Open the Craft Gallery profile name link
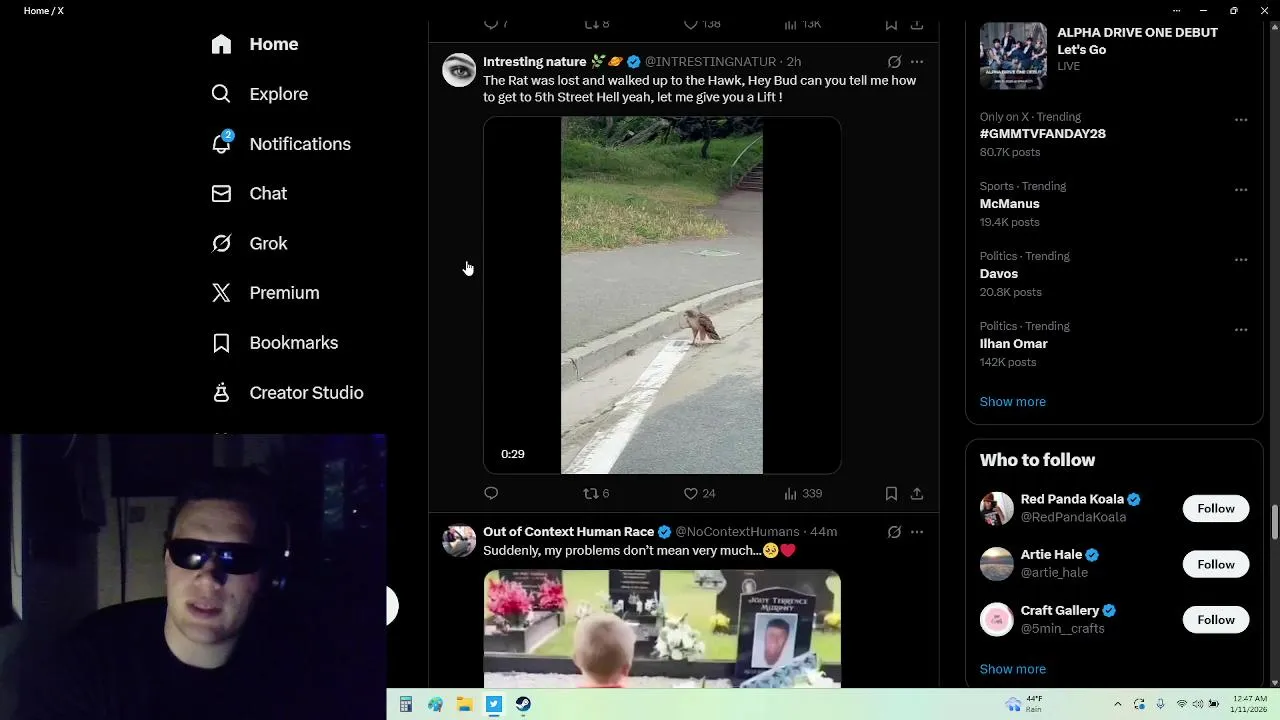The height and width of the screenshot is (720, 1280). [1060, 611]
